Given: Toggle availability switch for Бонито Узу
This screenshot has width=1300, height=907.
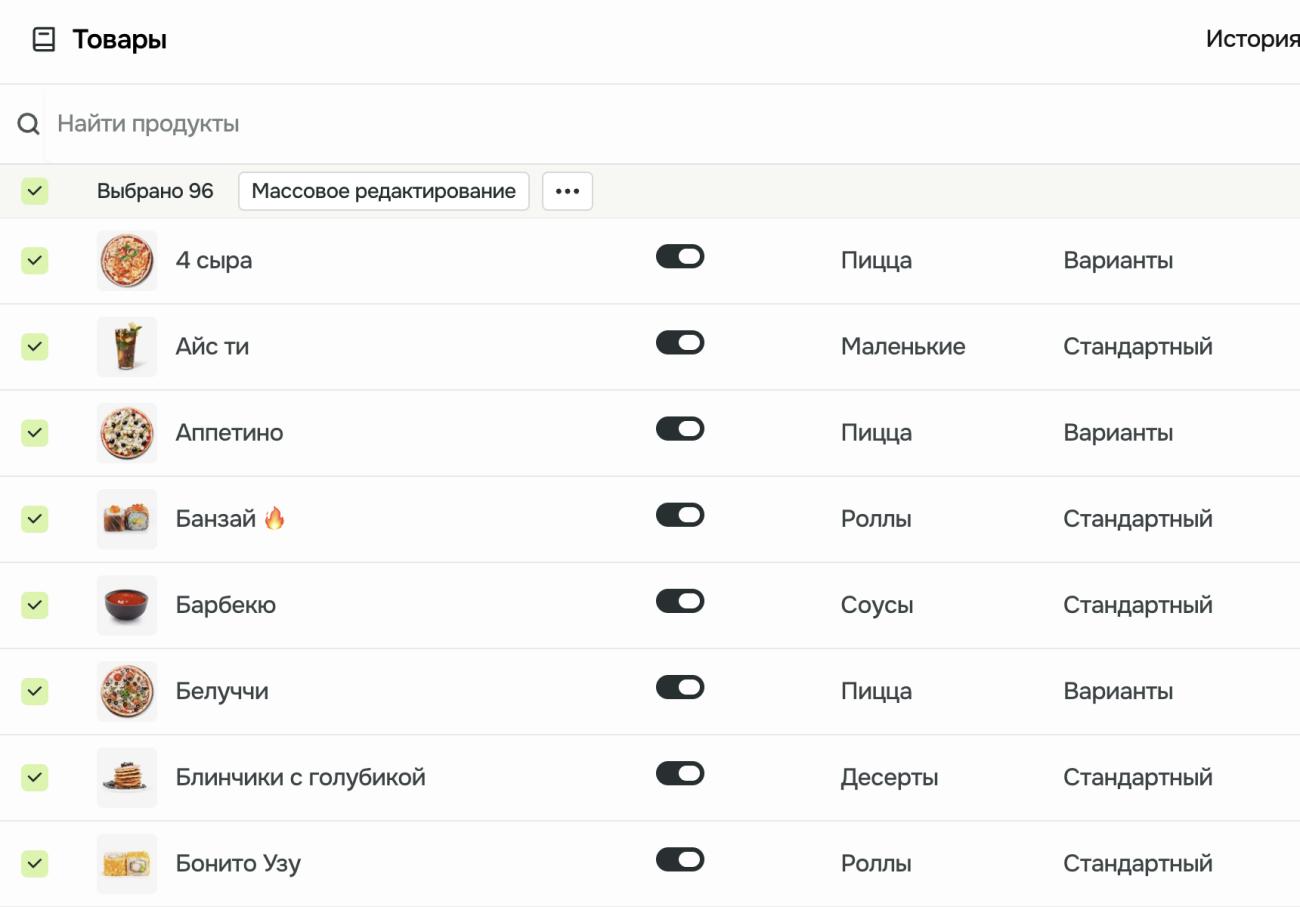Looking at the screenshot, I should tap(680, 859).
